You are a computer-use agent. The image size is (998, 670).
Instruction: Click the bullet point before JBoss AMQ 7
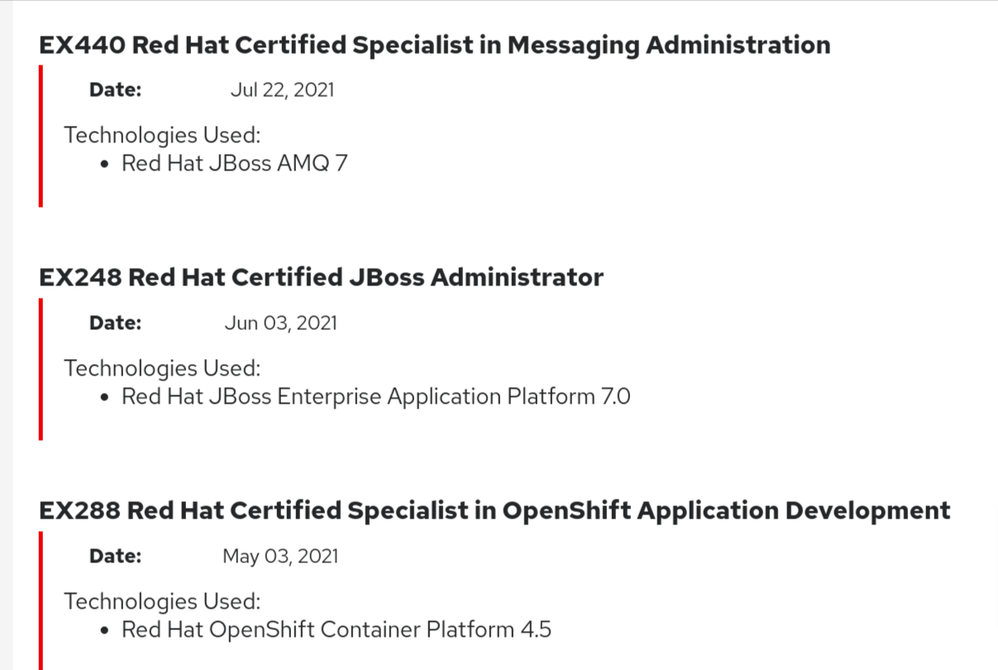point(105,164)
